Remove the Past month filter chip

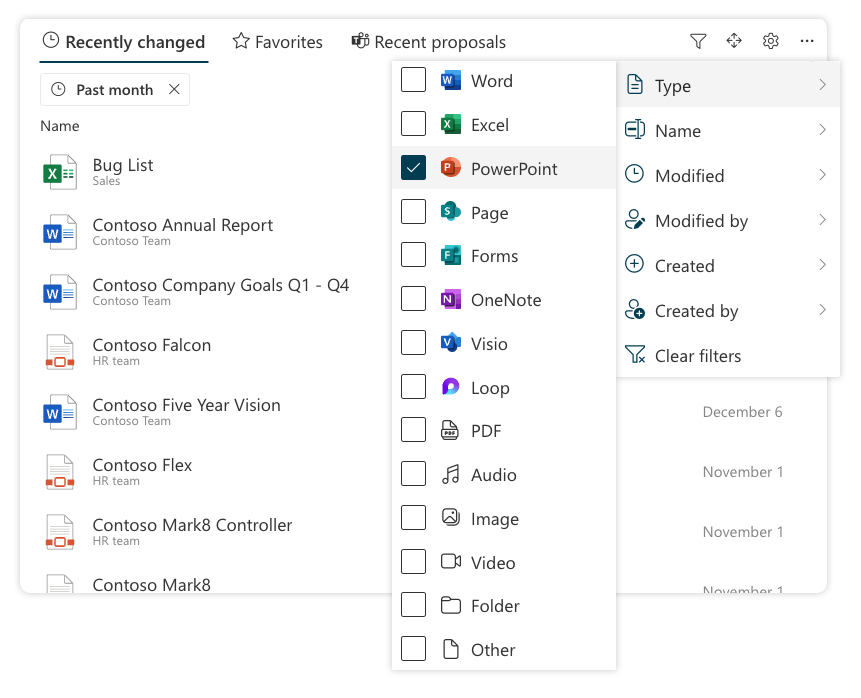pos(174,90)
